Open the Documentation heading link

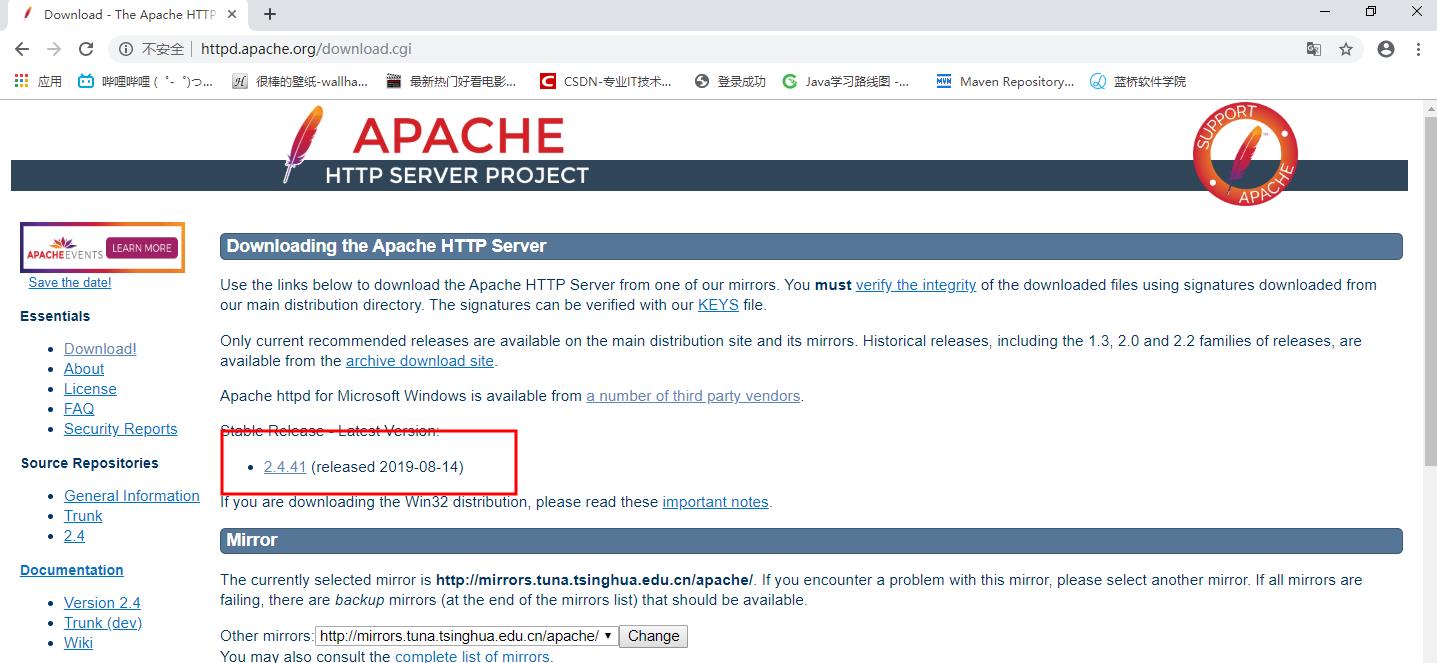point(72,570)
